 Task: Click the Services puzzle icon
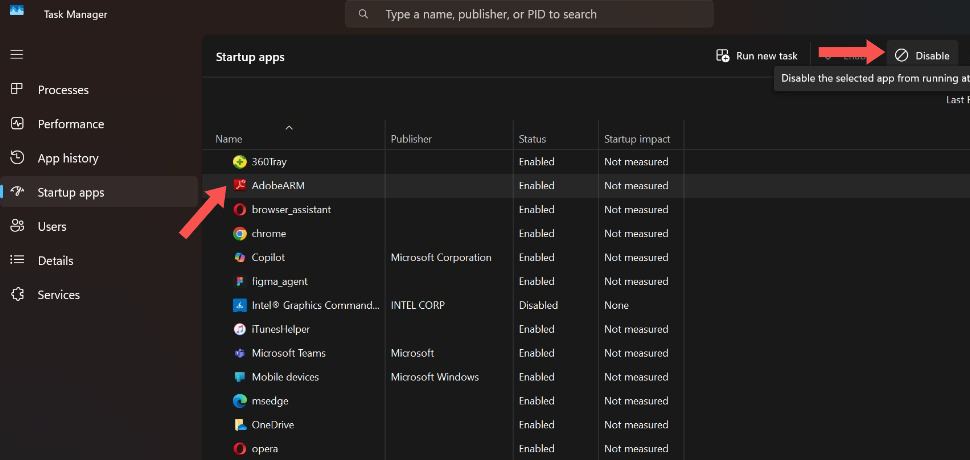click(x=17, y=294)
